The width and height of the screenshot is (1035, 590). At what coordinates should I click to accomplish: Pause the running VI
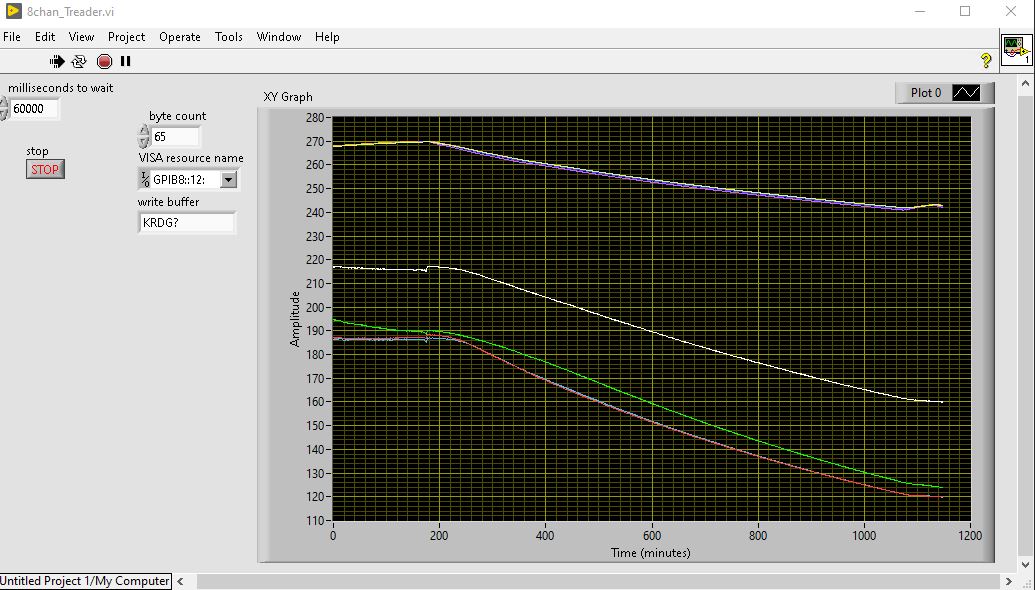coord(126,61)
